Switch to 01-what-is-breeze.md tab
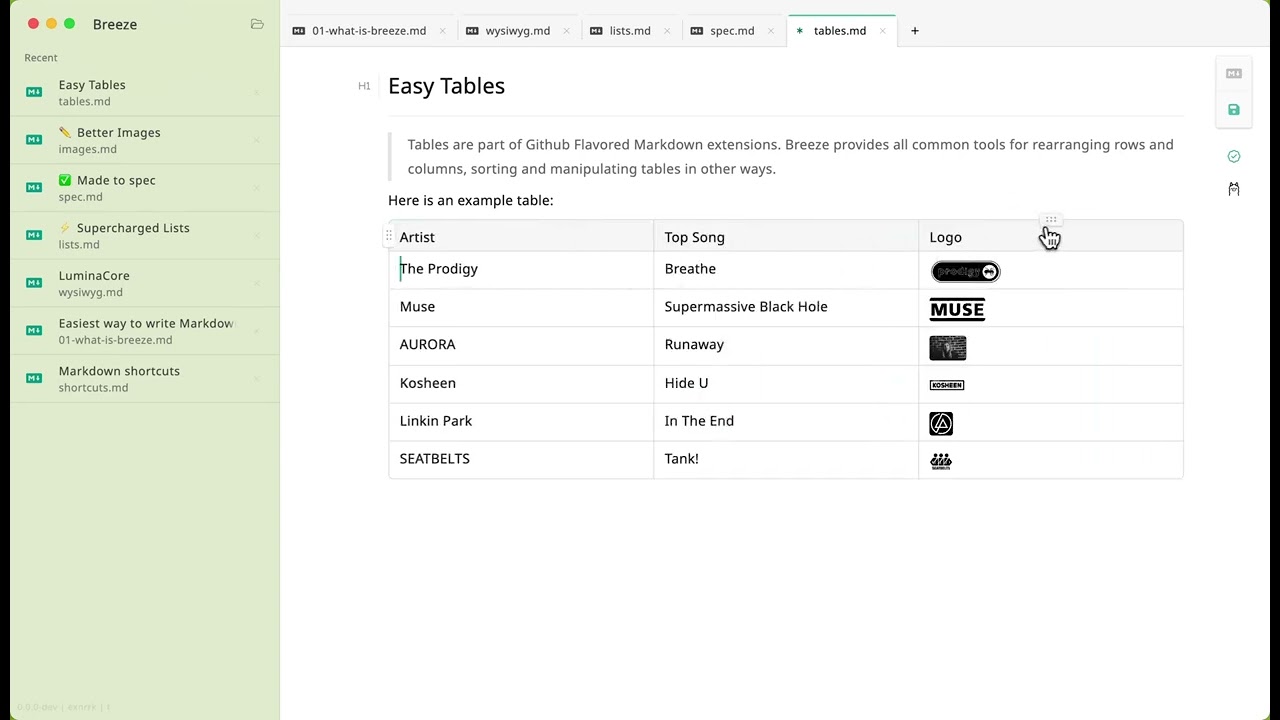This screenshot has height=720, width=1280. pos(368,31)
